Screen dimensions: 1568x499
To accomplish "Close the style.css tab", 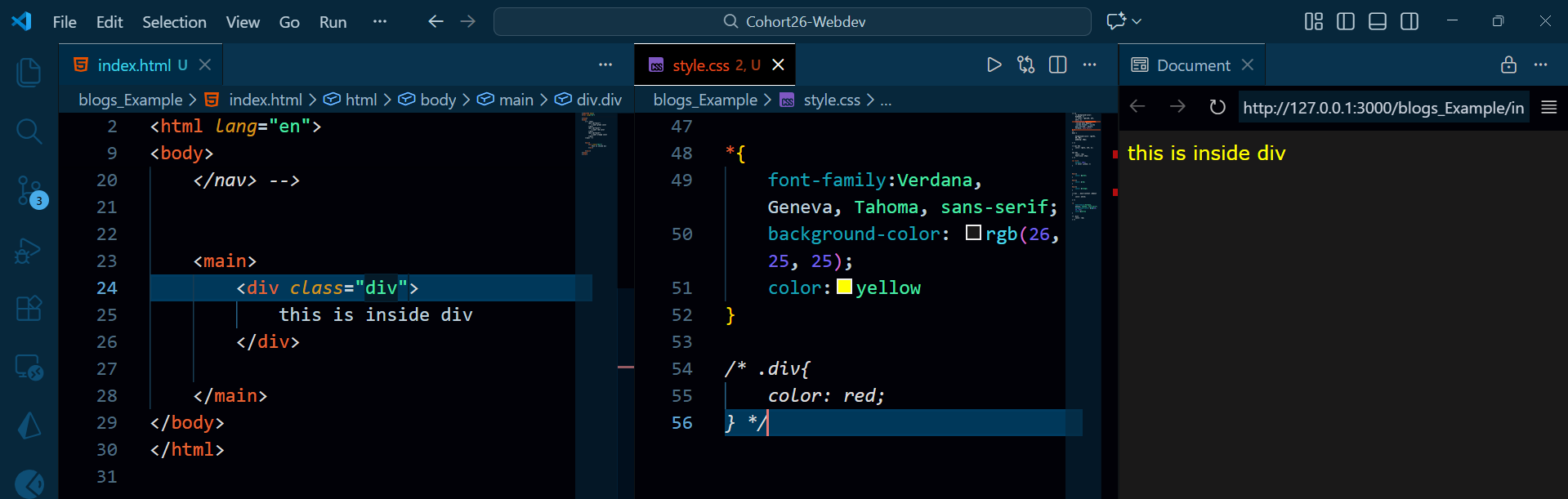I will [x=778, y=65].
